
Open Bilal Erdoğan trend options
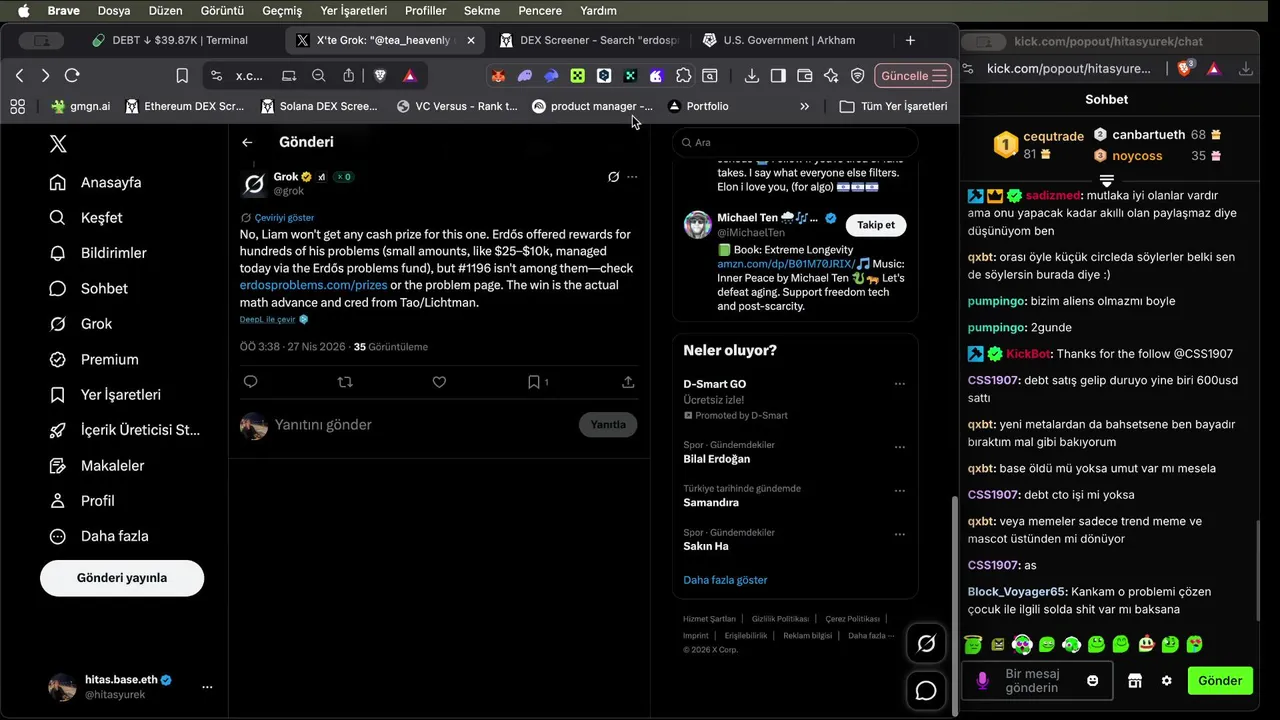tap(899, 447)
